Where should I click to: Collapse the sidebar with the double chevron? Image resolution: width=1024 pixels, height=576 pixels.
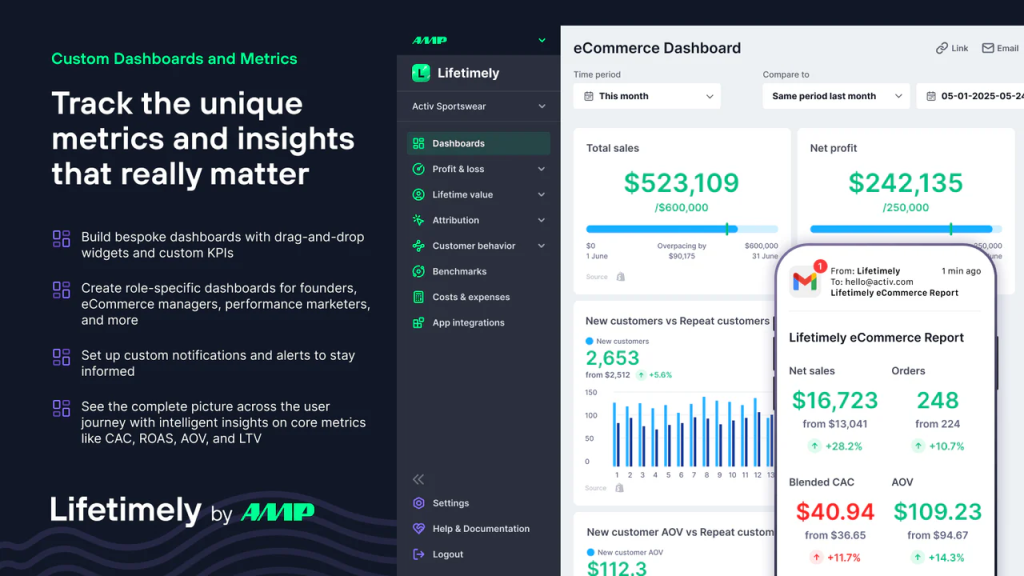(x=418, y=478)
